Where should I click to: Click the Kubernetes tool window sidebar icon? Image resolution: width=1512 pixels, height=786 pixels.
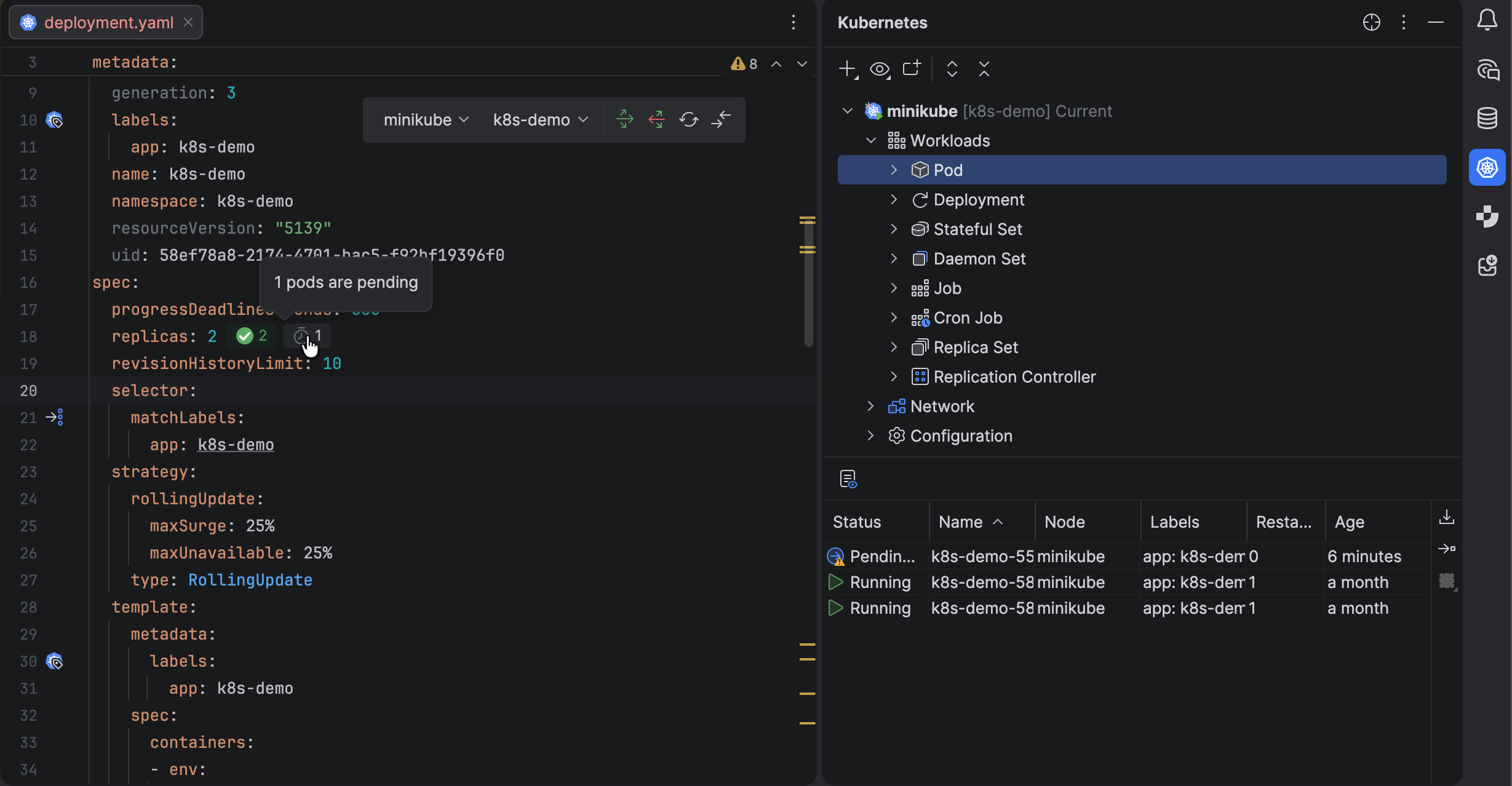(1487, 167)
